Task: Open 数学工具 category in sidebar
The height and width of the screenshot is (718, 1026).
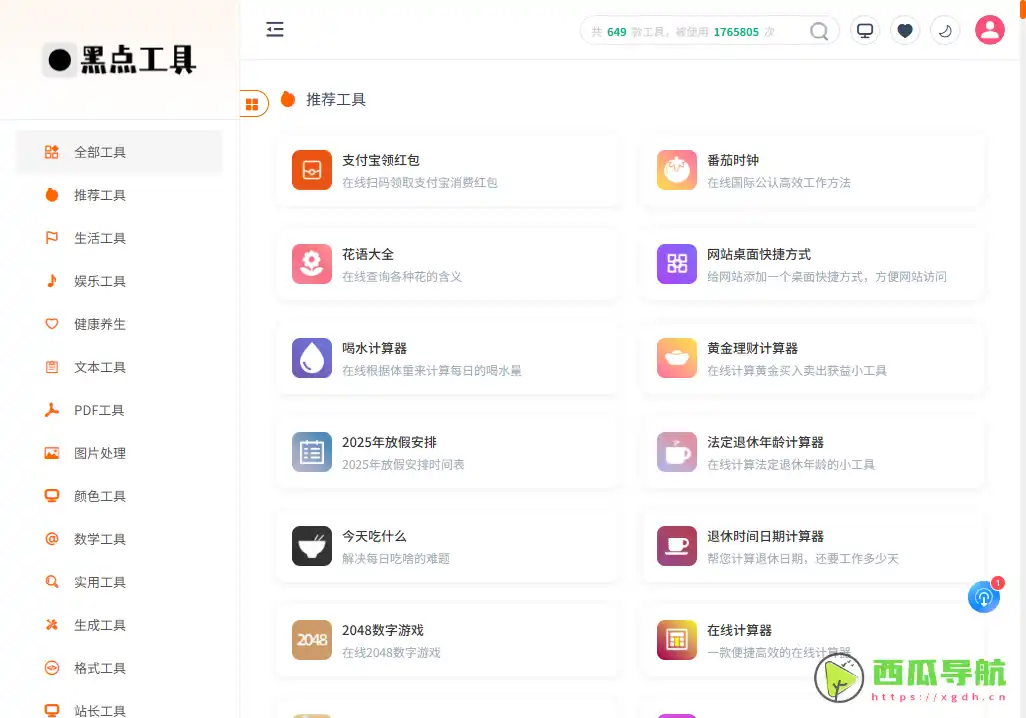Action: [x=119, y=539]
